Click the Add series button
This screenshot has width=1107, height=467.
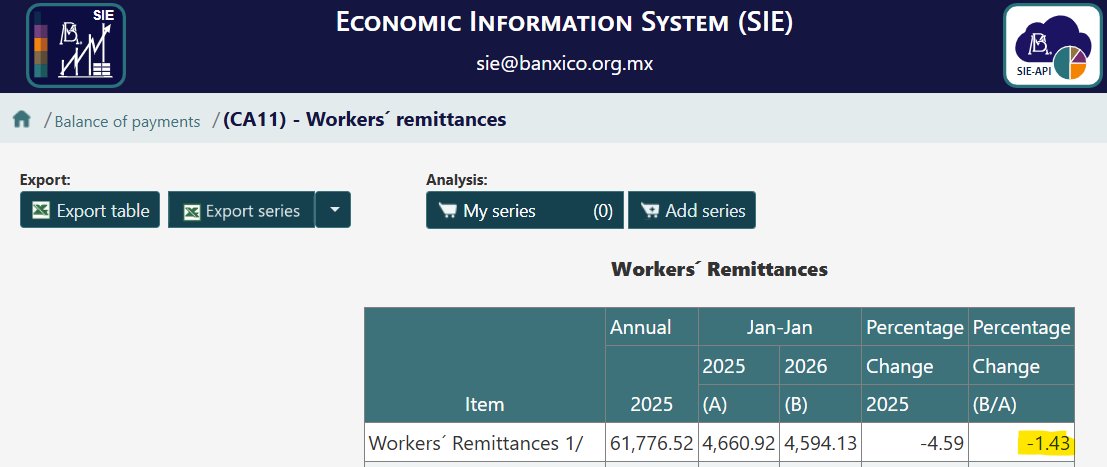(x=692, y=210)
